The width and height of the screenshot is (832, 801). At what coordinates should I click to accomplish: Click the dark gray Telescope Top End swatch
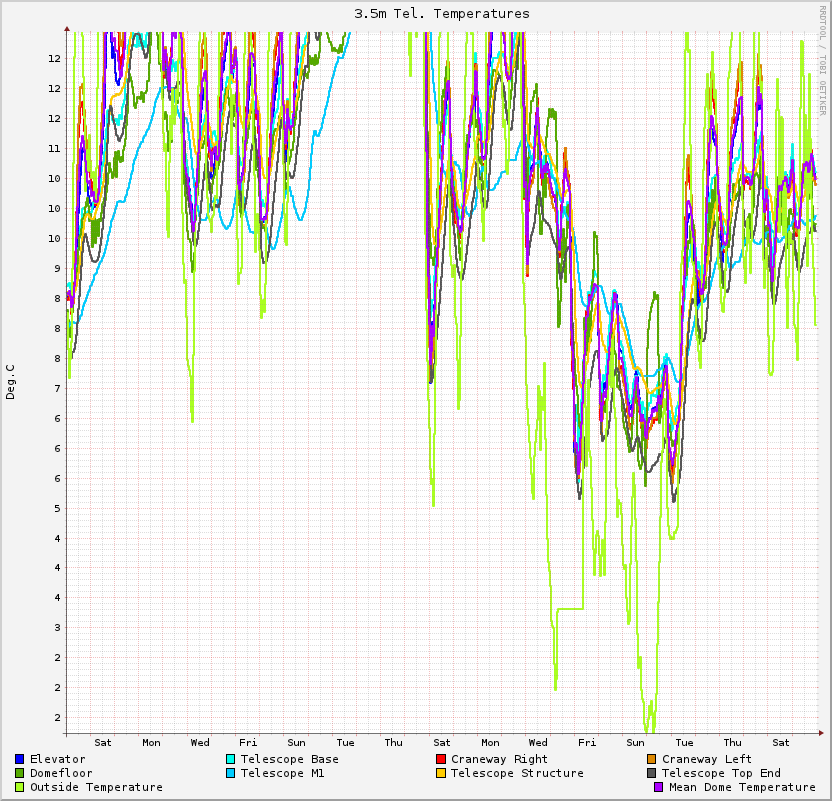(652, 773)
